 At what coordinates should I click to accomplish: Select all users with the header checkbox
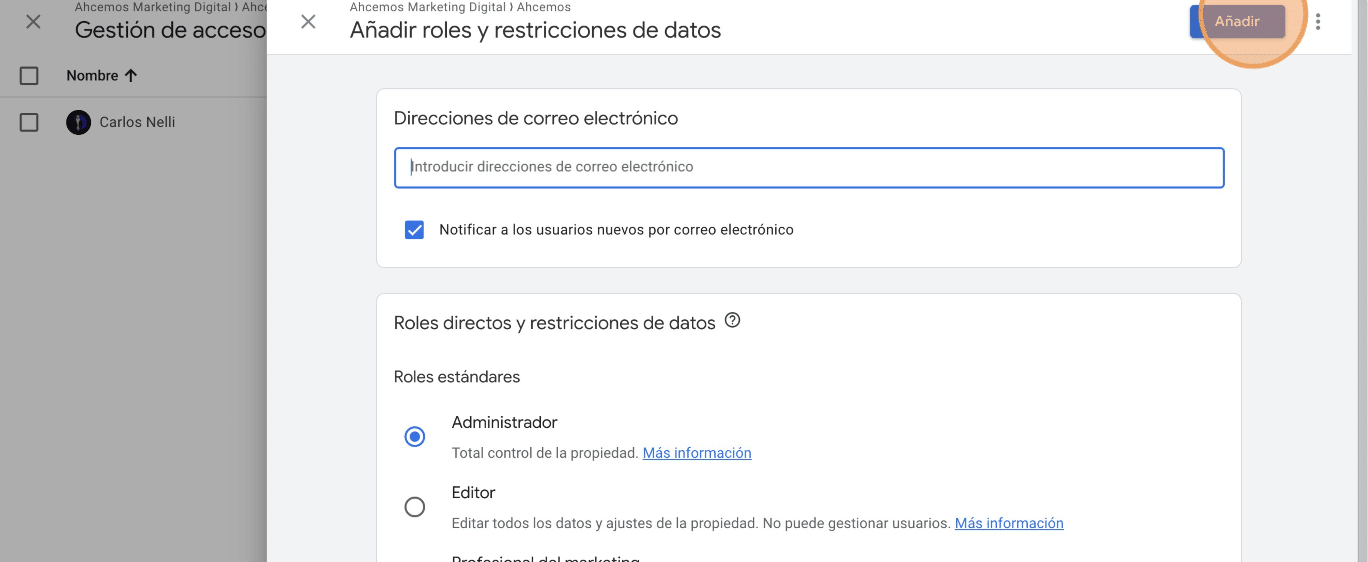pos(29,76)
